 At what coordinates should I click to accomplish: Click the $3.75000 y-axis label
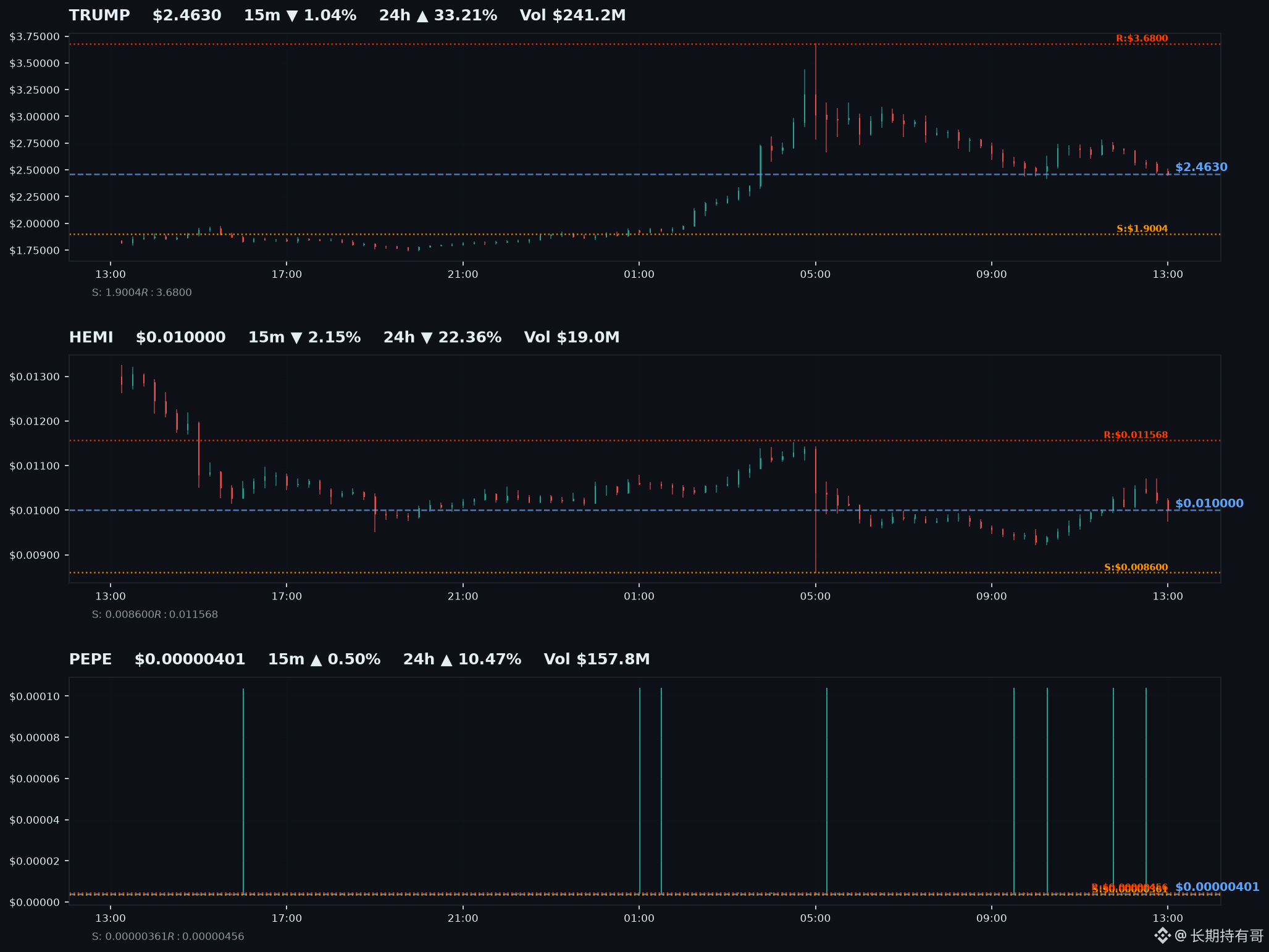point(35,36)
